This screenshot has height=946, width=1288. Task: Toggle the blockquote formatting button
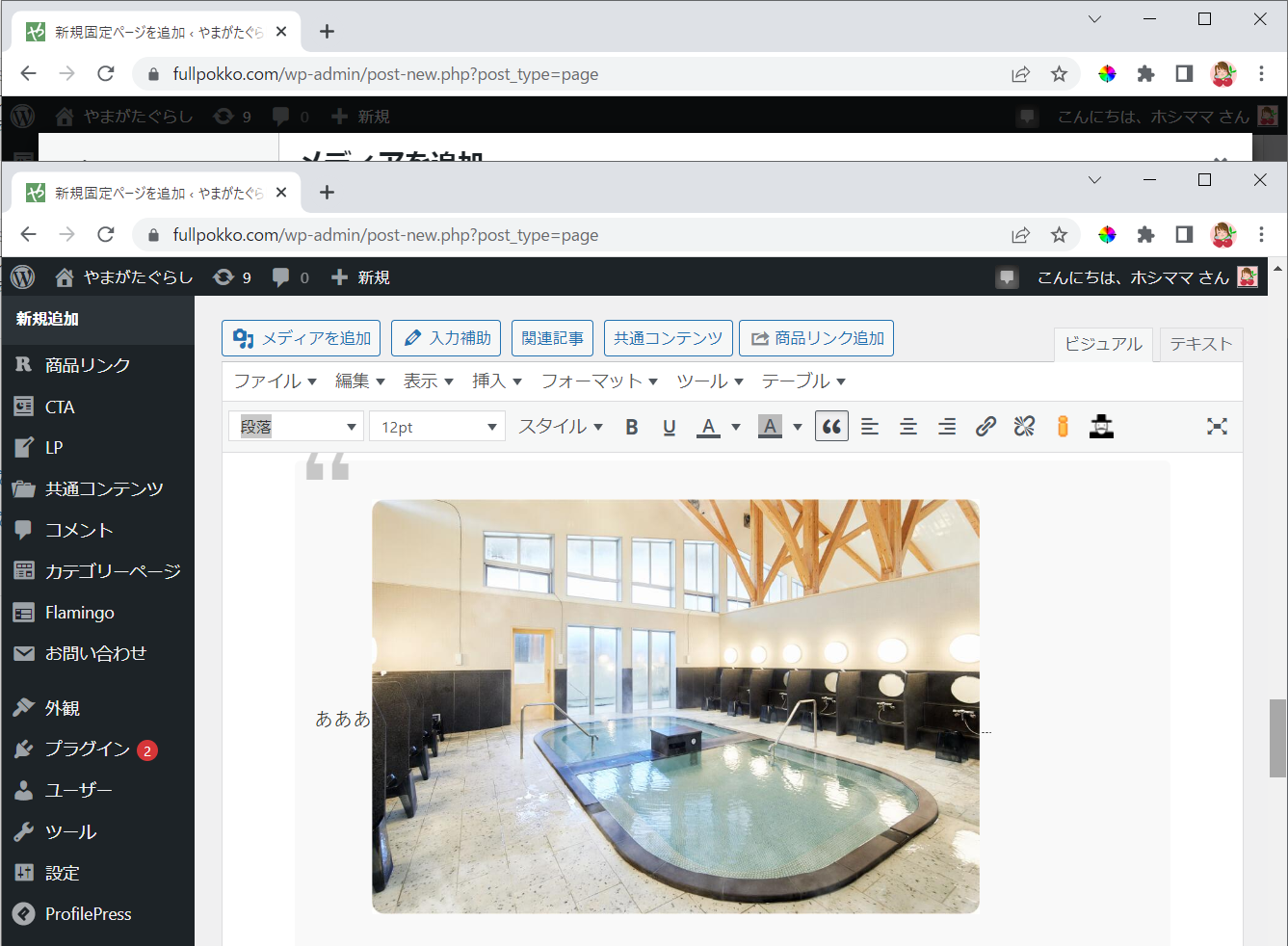[x=831, y=427]
